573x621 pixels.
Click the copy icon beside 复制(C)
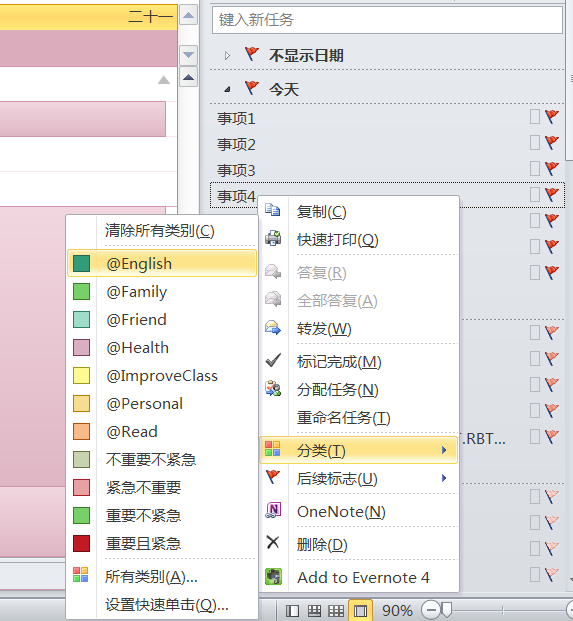273,210
